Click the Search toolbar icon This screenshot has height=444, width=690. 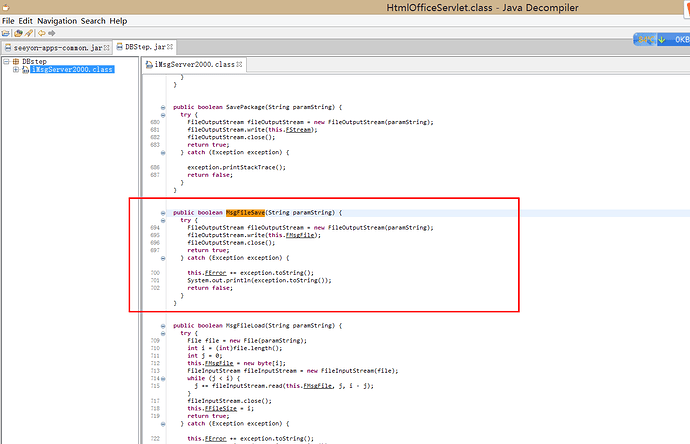click(29, 33)
